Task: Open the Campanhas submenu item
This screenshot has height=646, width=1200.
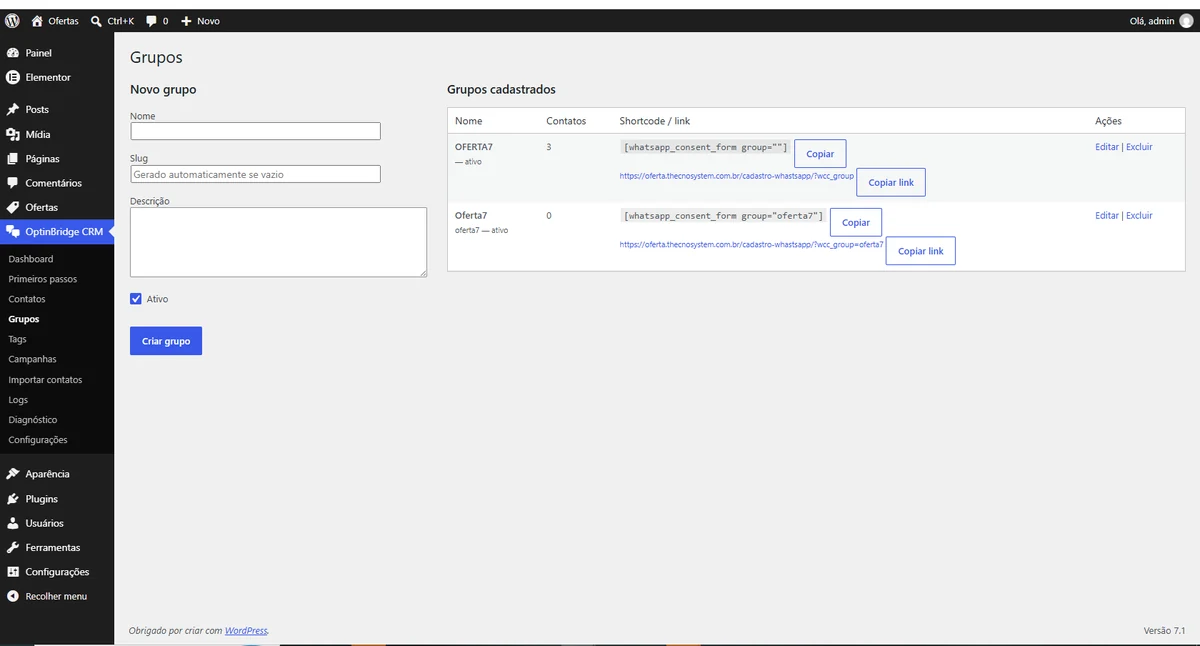Action: tap(32, 359)
